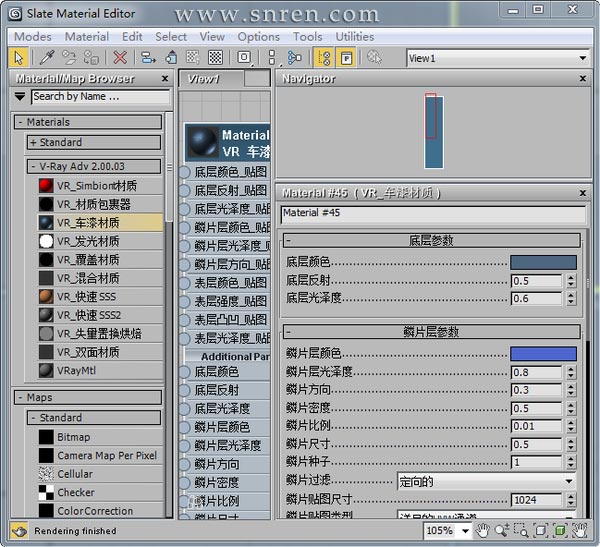Open browser options triangle menu
Screen dimensions: 600x547
click(20, 96)
